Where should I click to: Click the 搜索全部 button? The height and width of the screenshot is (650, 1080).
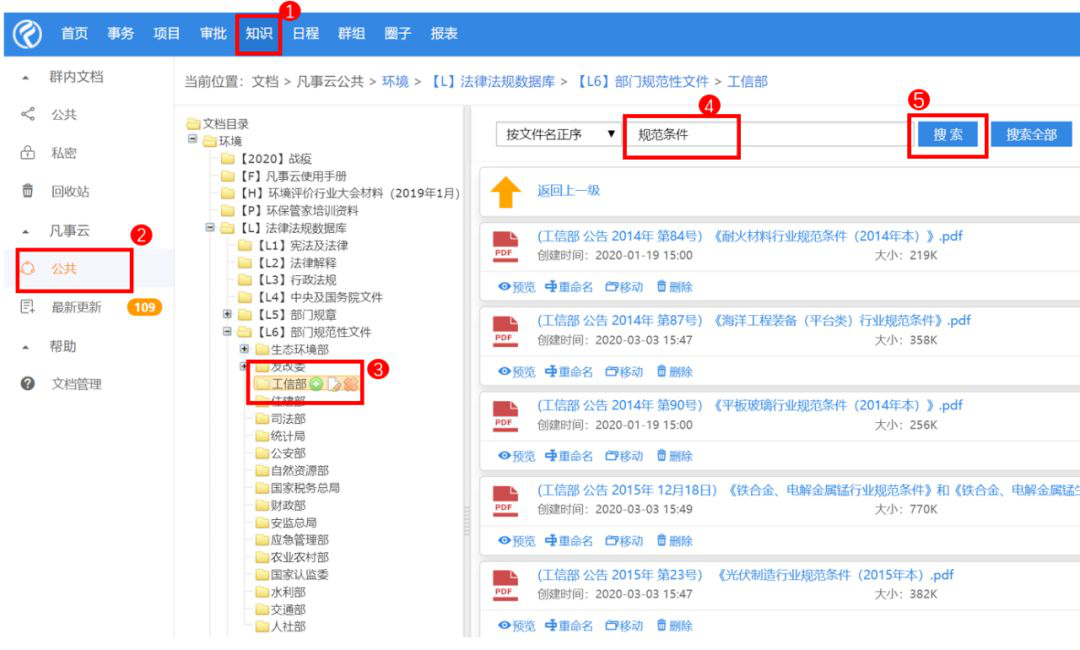(x=1031, y=135)
